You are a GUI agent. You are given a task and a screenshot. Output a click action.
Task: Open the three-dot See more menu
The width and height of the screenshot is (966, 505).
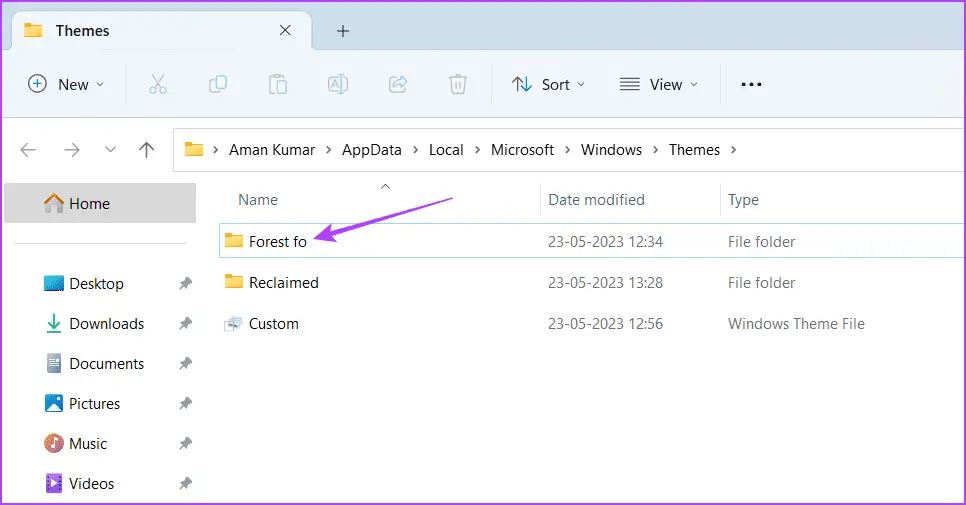pyautogui.click(x=751, y=84)
